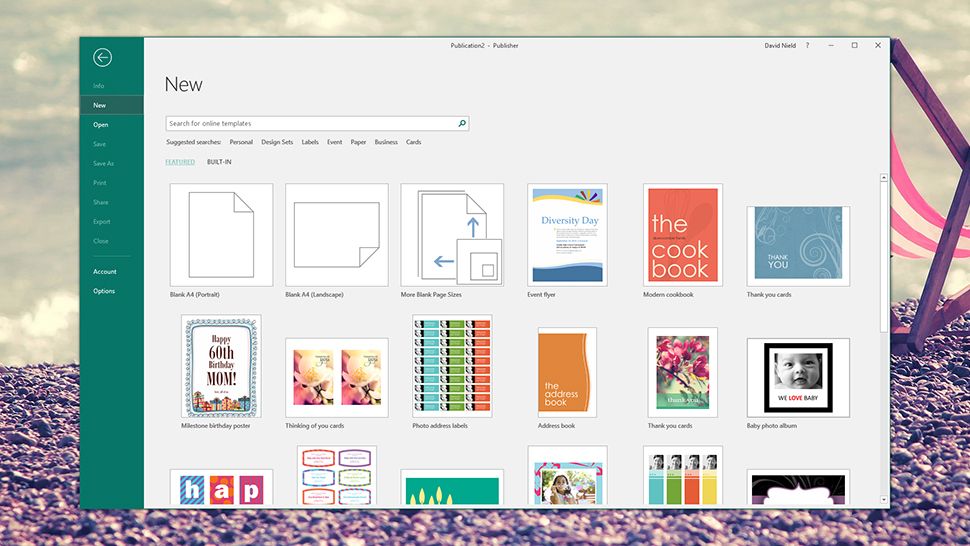Pick the Modern cookbook template
970x546 pixels.
click(683, 235)
